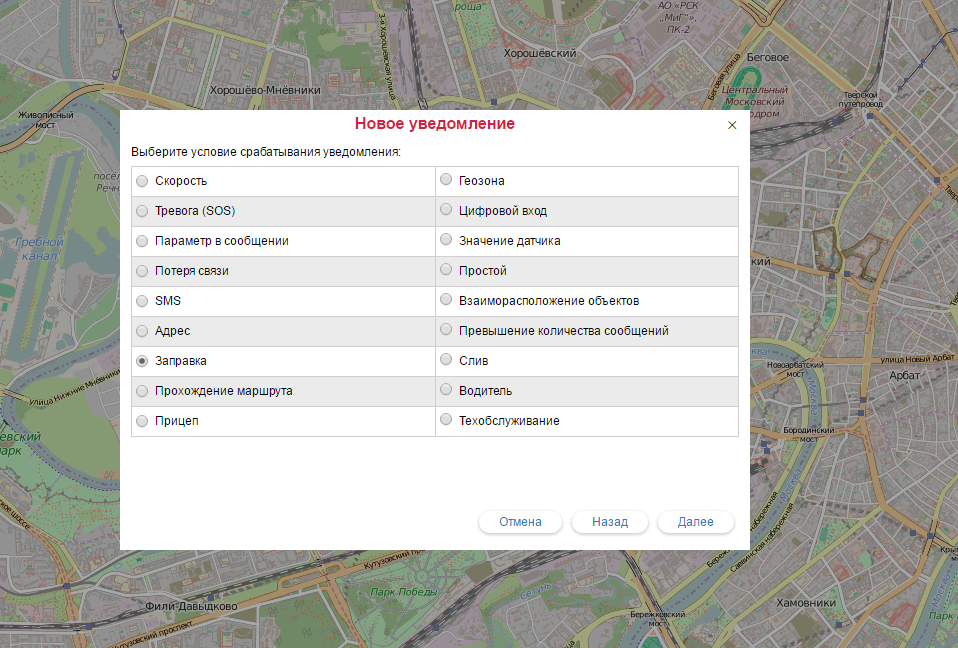958x648 pixels.
Task: Select the Заправка radio button
Action: (x=141, y=361)
